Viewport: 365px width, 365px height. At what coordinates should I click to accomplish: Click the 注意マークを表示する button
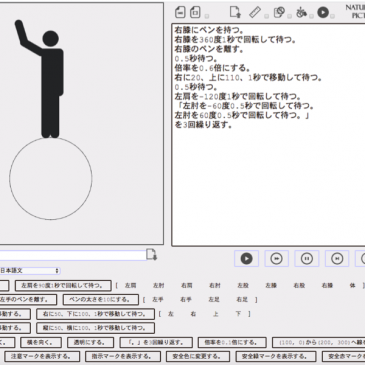[x=42, y=356]
